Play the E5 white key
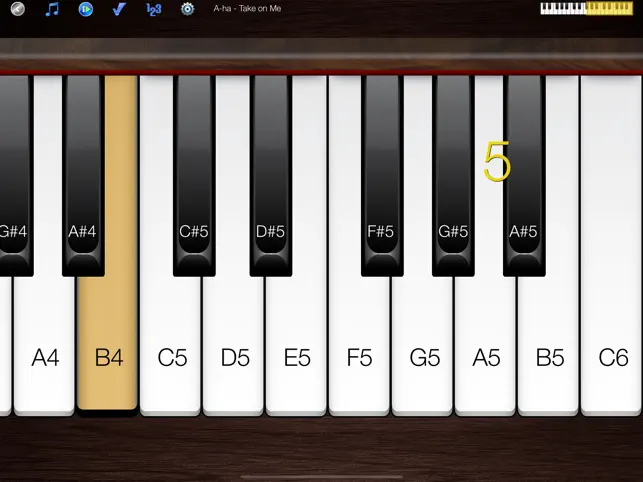The image size is (643, 482). point(296,345)
